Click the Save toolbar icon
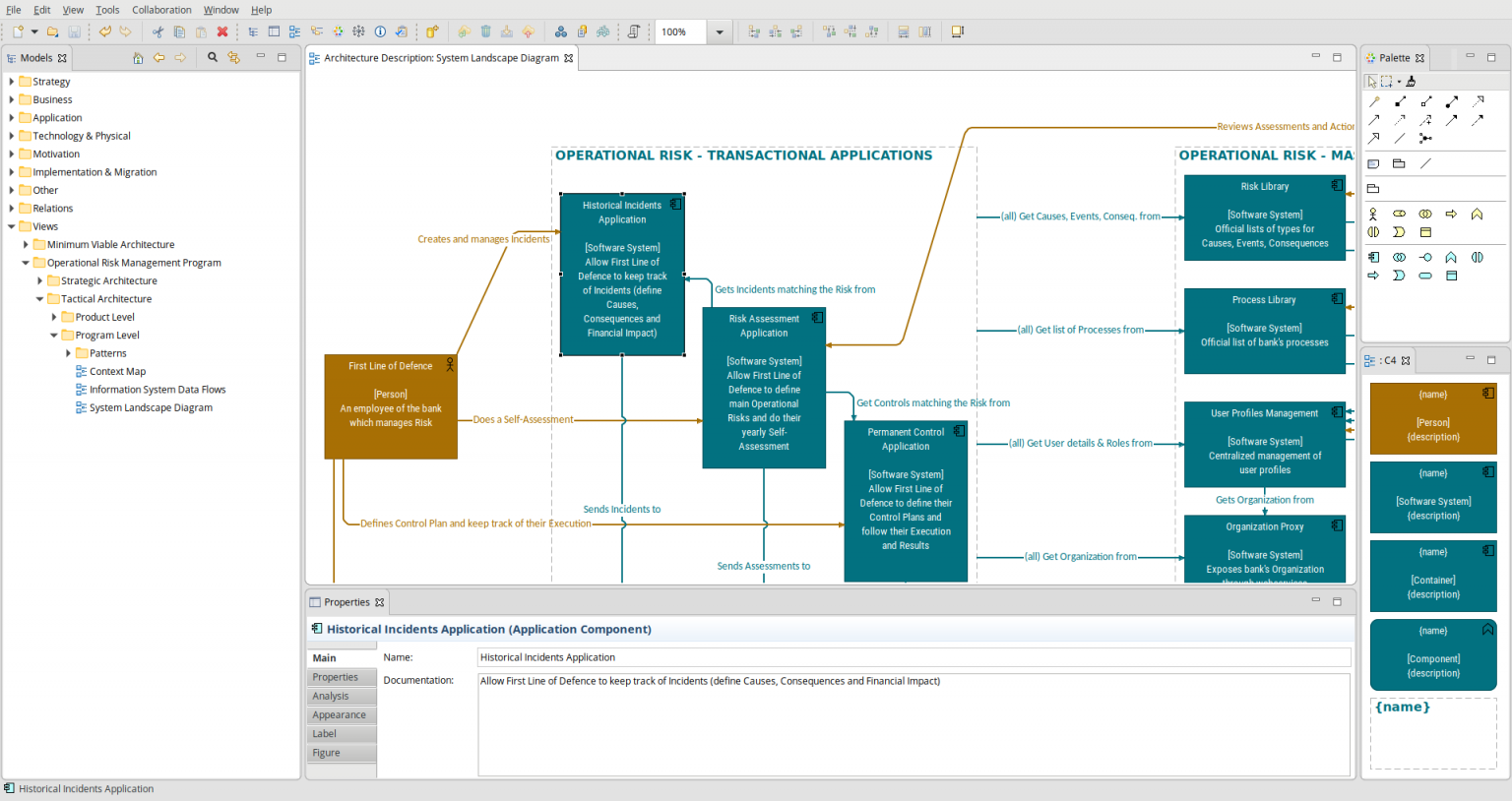Image resolution: width=1512 pixels, height=801 pixels. 74,31
